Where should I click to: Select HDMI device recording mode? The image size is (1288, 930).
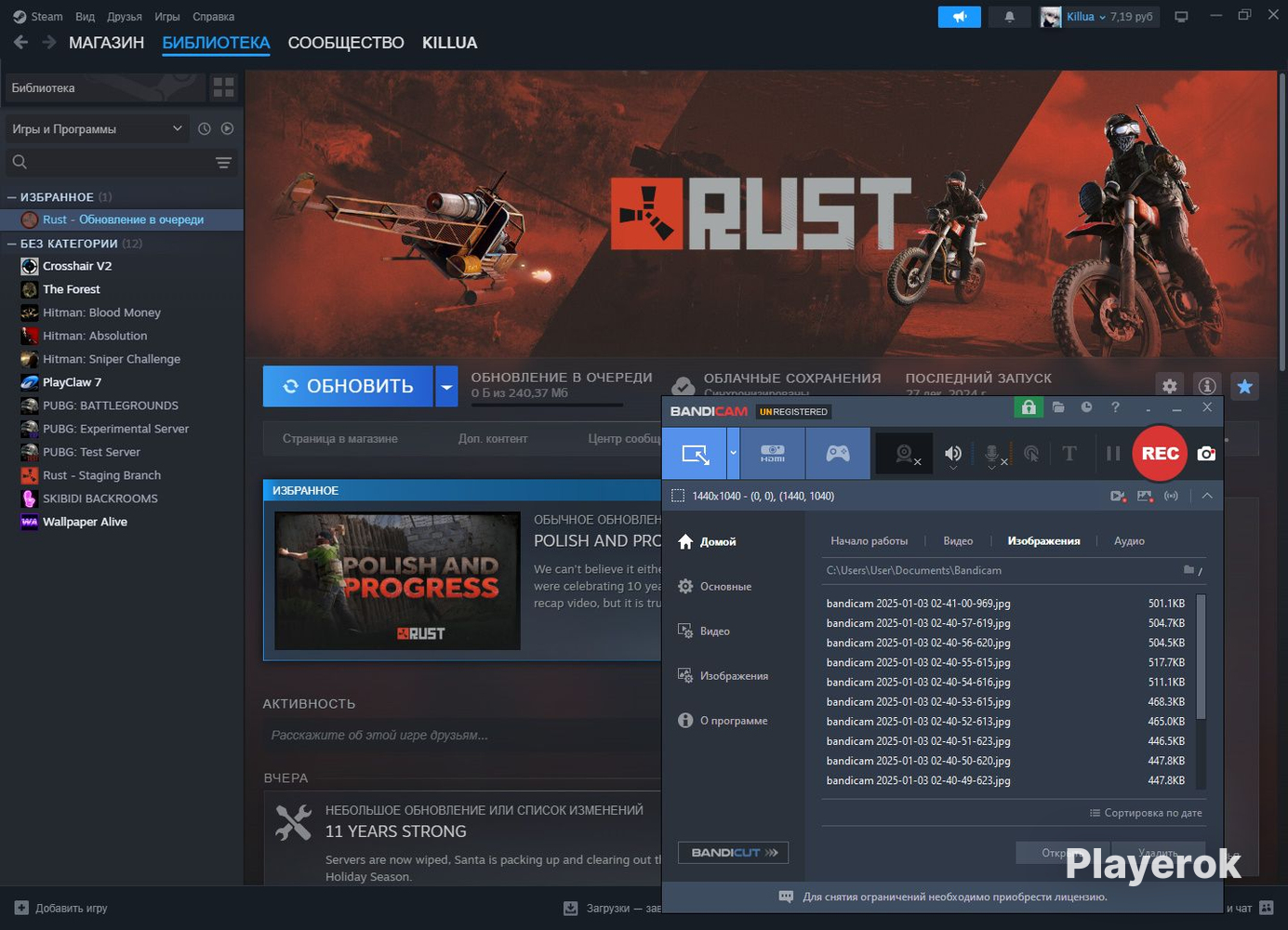coord(773,453)
